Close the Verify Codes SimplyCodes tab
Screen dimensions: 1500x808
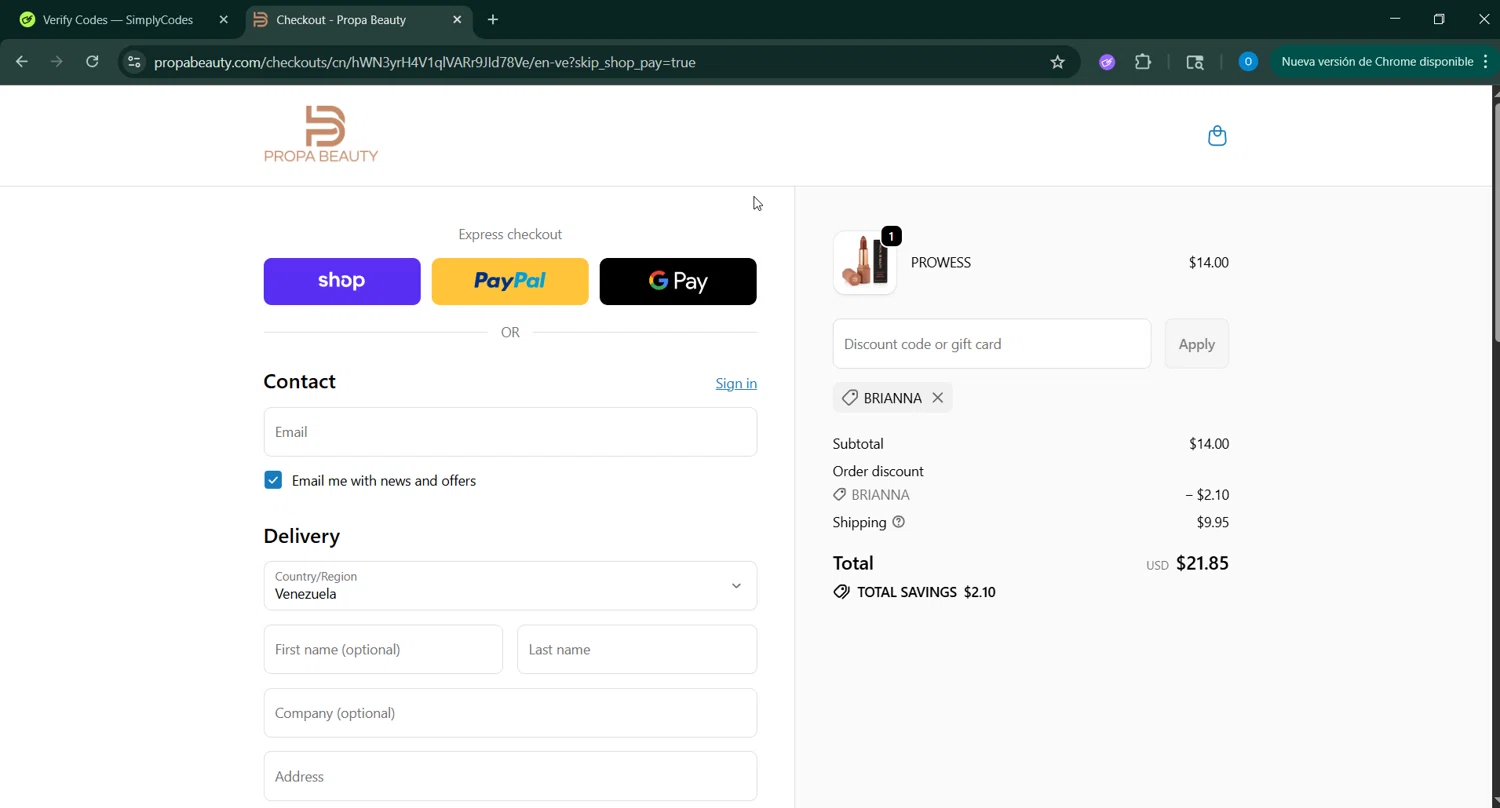(x=224, y=19)
